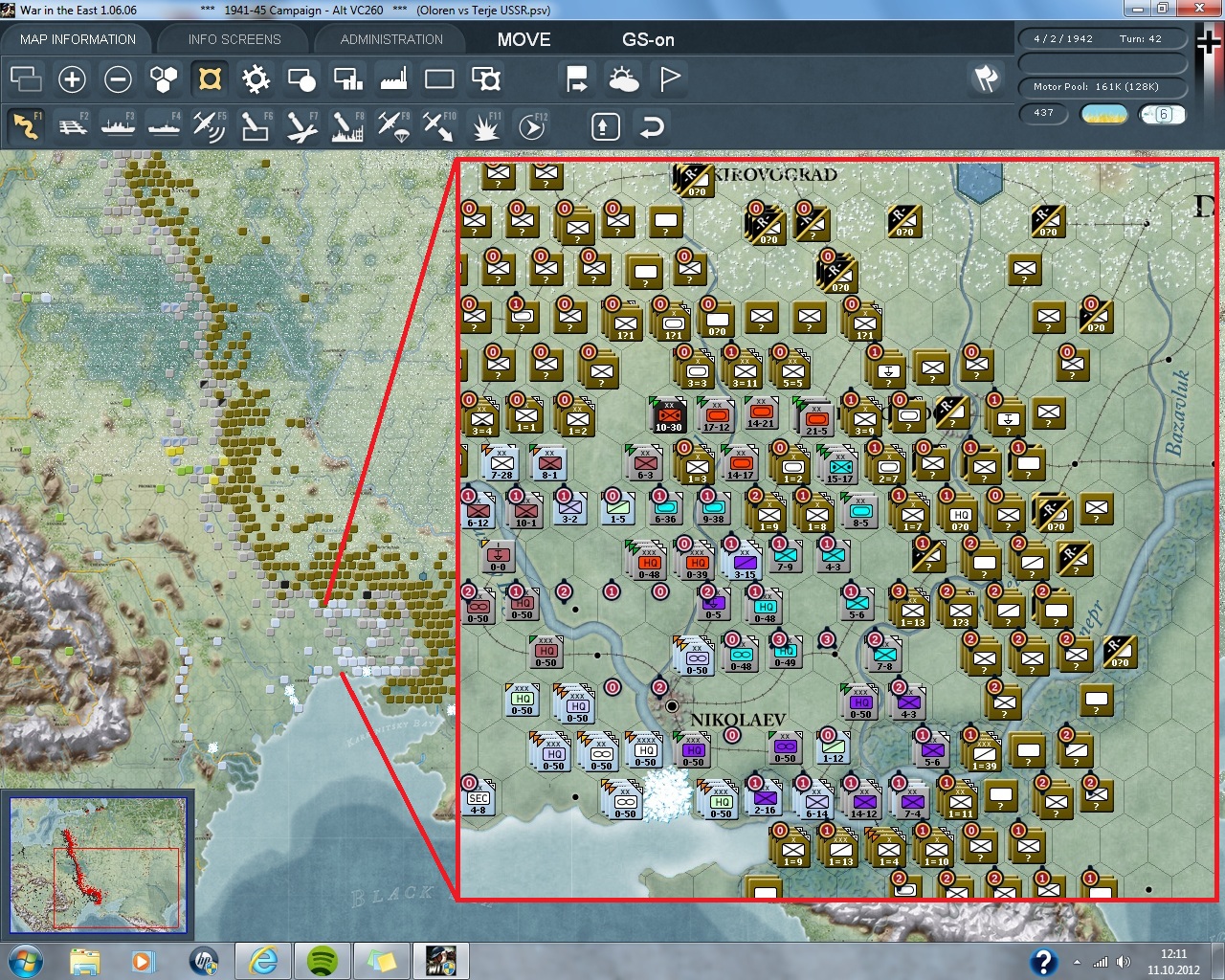The height and width of the screenshot is (980, 1225).
Task: Select the F5 Air recon mode icon
Action: [x=209, y=126]
